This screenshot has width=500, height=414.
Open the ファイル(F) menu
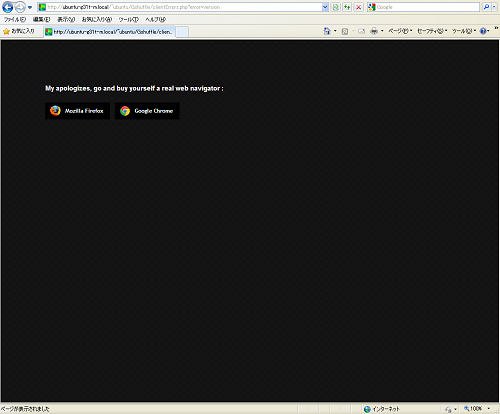[x=15, y=19]
